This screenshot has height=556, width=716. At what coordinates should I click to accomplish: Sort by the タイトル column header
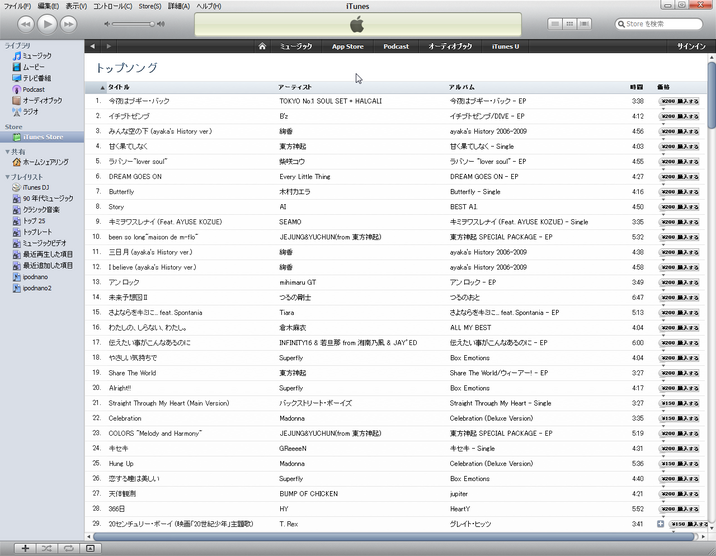118,87
